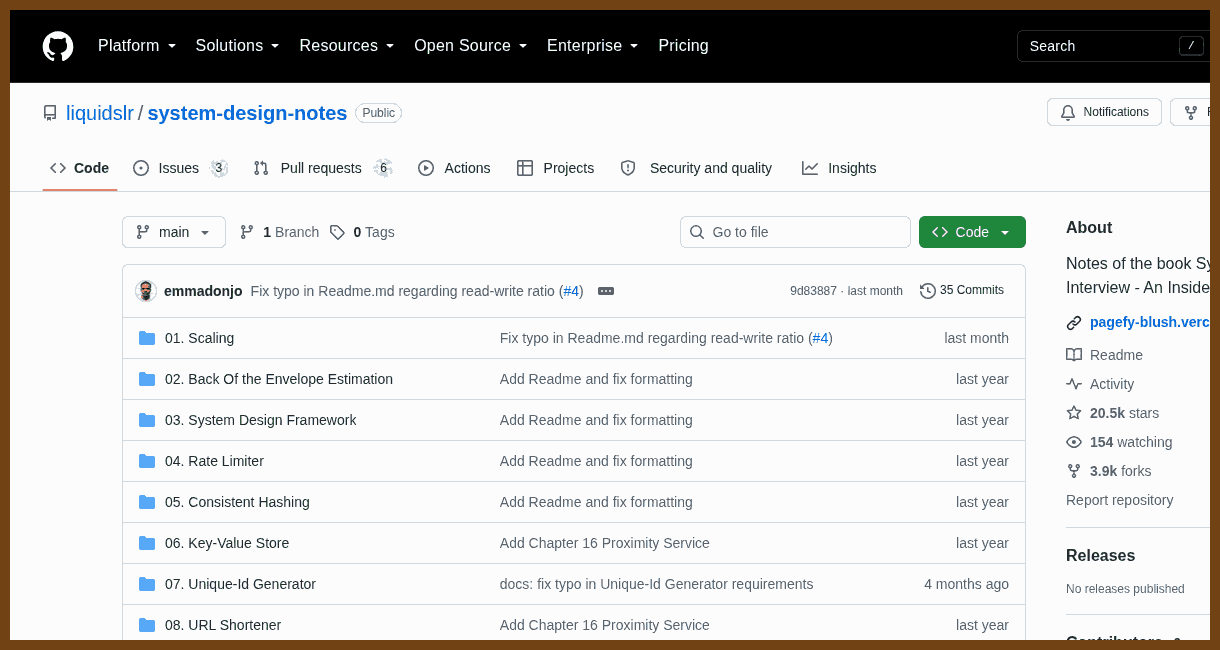View the 35 Commits history
Screen dimensions: 1220x650
tap(962, 291)
